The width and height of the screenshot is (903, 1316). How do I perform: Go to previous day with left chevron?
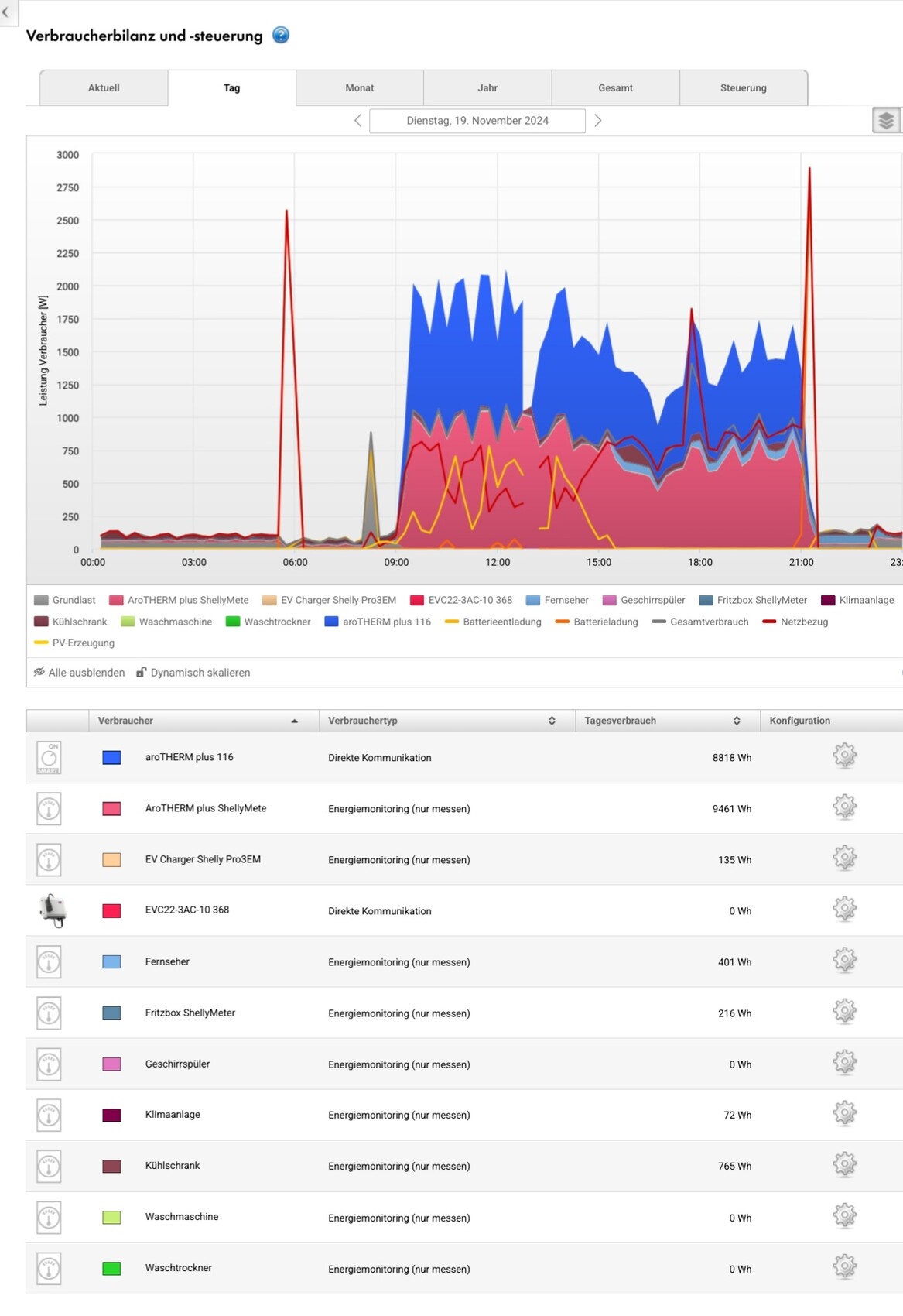click(x=357, y=121)
